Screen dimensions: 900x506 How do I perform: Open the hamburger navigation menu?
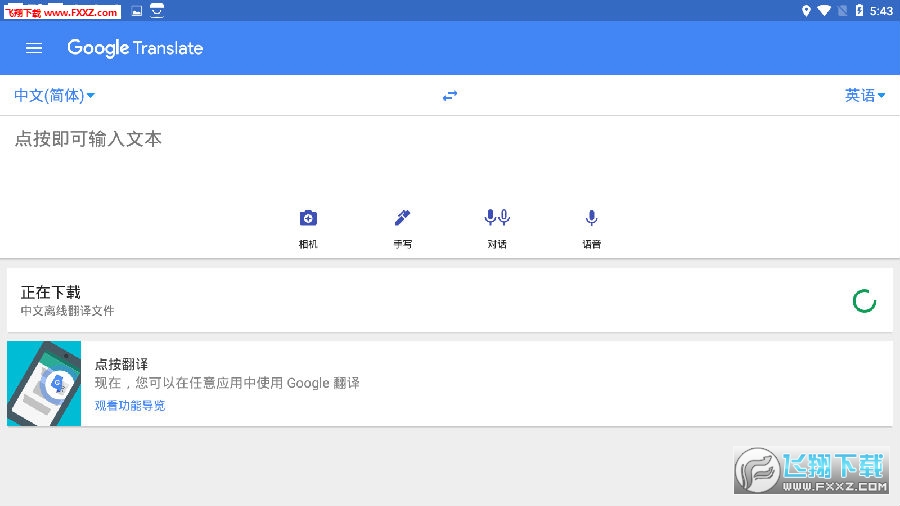pos(34,48)
